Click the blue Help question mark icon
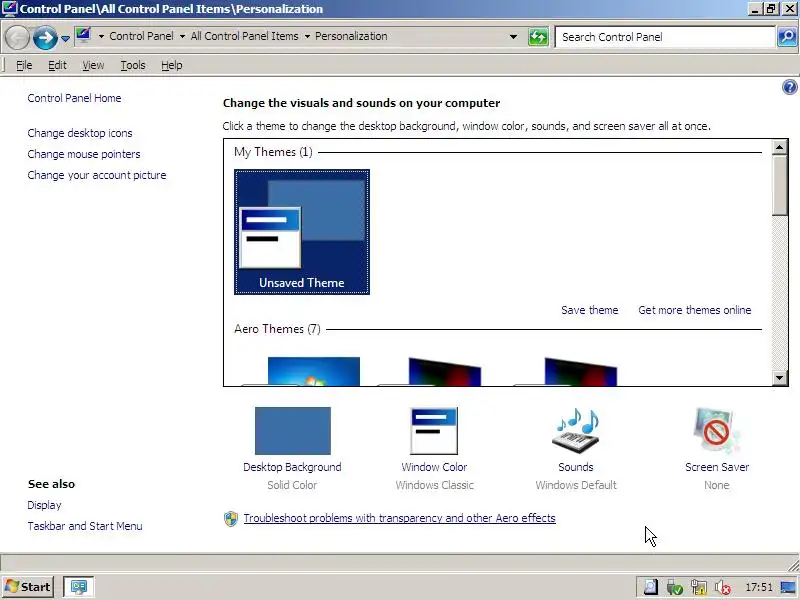 pos(789,87)
